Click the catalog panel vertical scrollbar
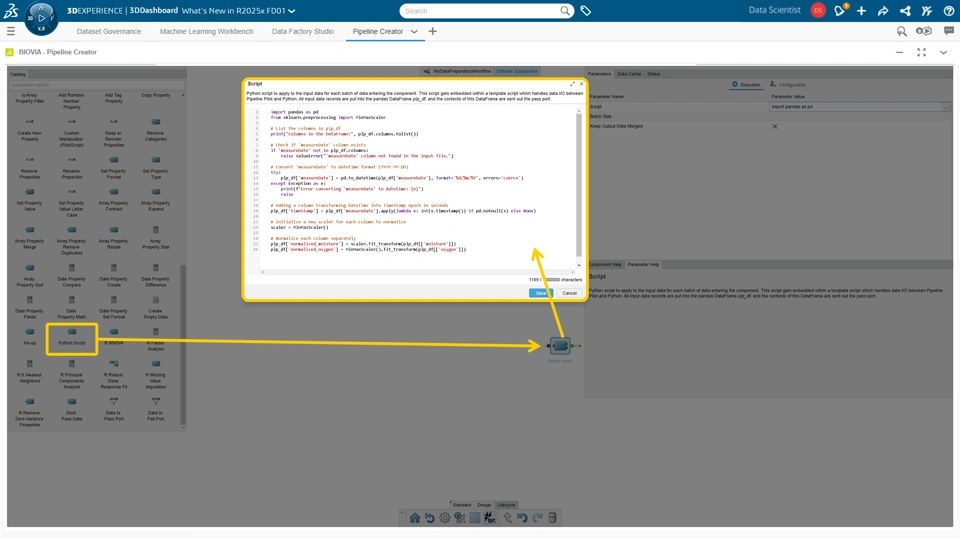The image size is (960, 539). click(x=182, y=343)
